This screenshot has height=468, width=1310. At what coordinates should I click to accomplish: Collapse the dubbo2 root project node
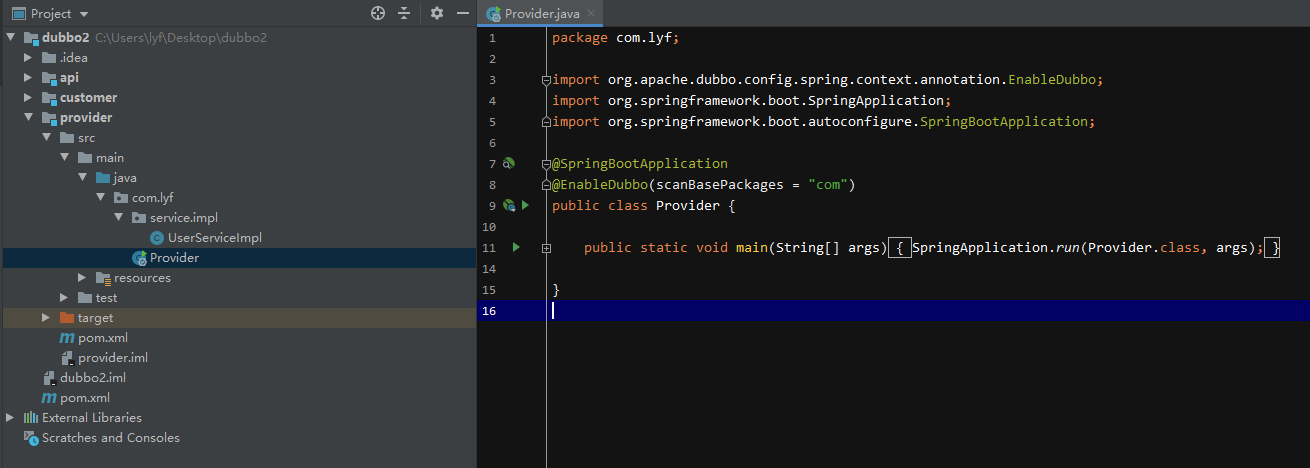[11, 38]
